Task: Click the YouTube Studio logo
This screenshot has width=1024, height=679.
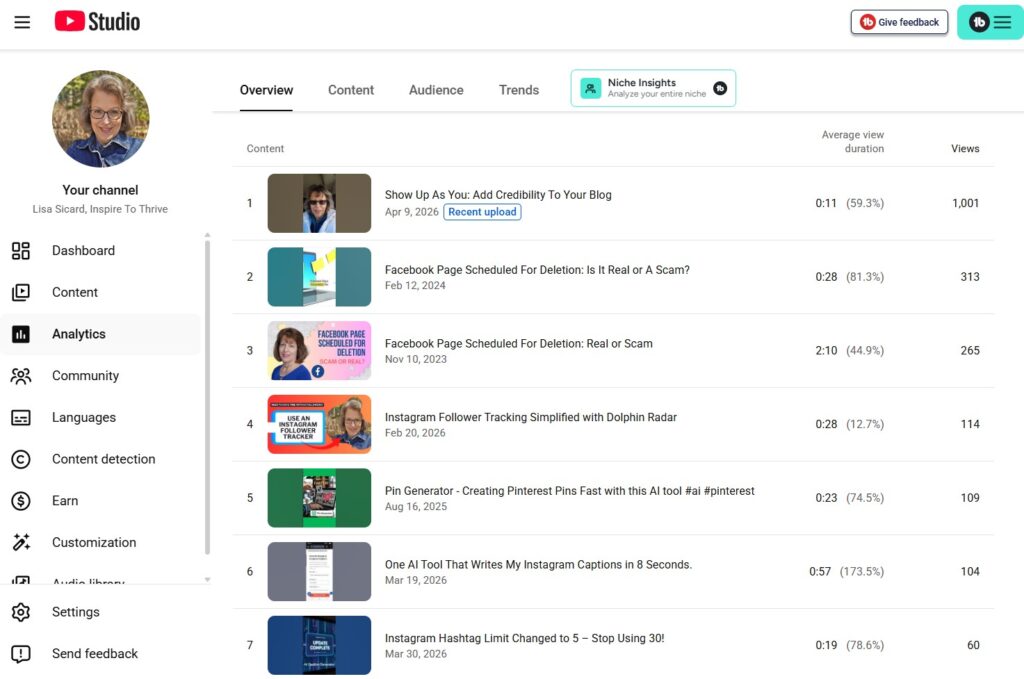Action: [x=97, y=22]
